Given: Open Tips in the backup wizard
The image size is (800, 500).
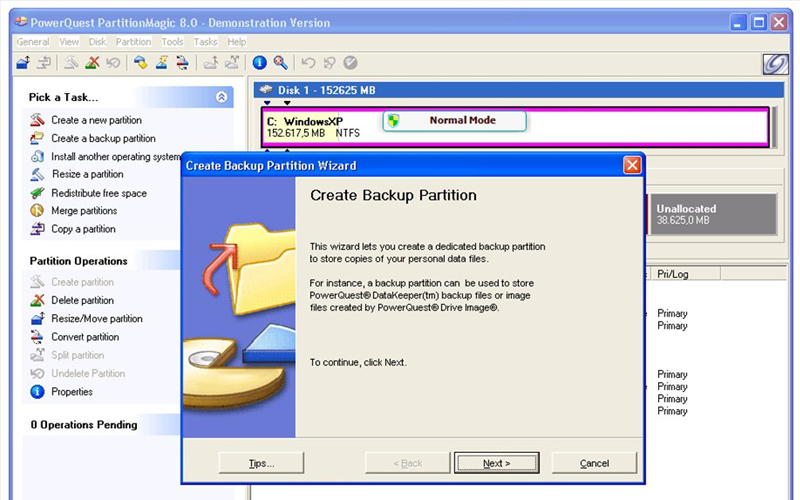Looking at the screenshot, I should [261, 463].
